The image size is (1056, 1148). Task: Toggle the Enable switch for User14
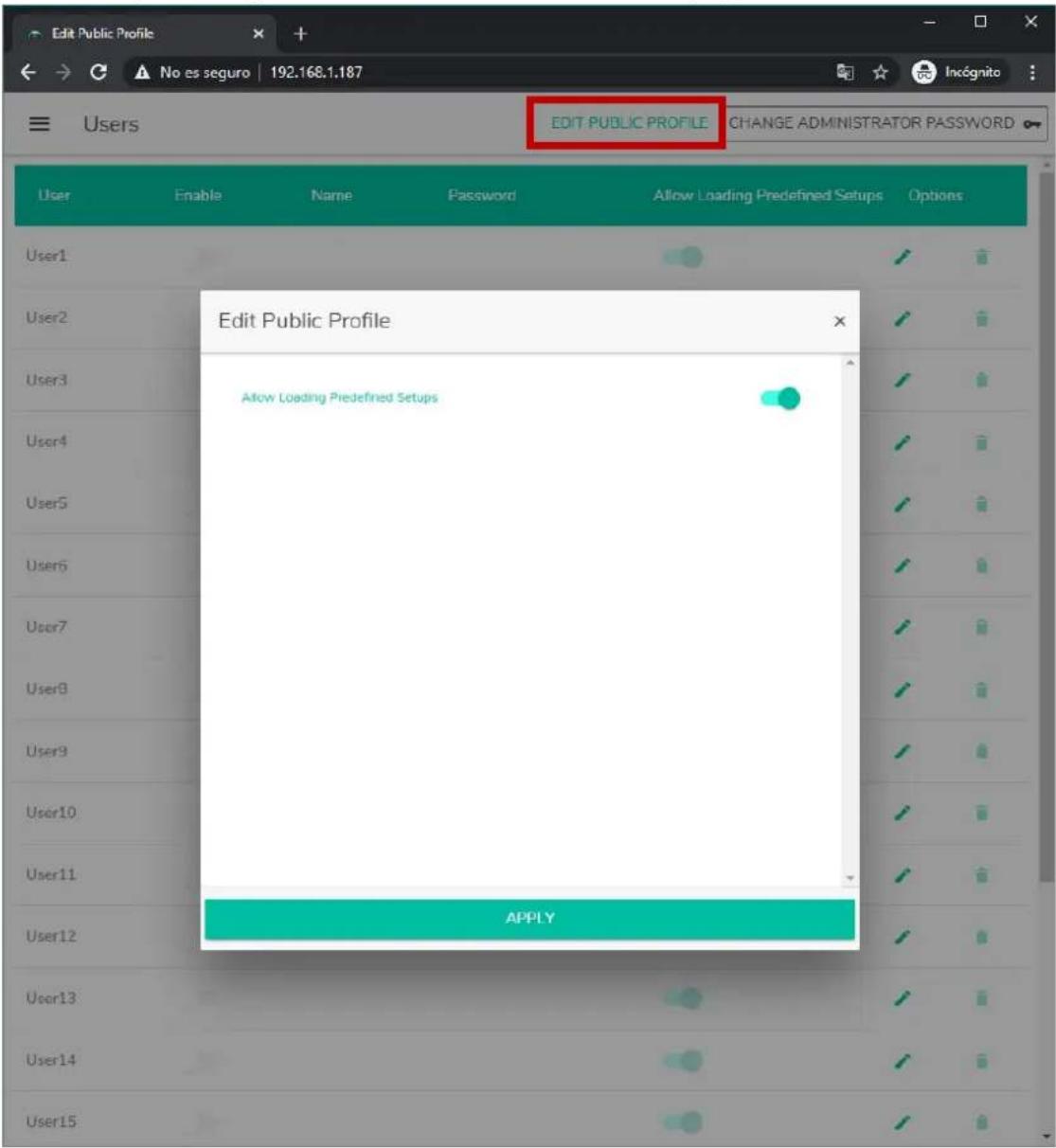(208, 1061)
